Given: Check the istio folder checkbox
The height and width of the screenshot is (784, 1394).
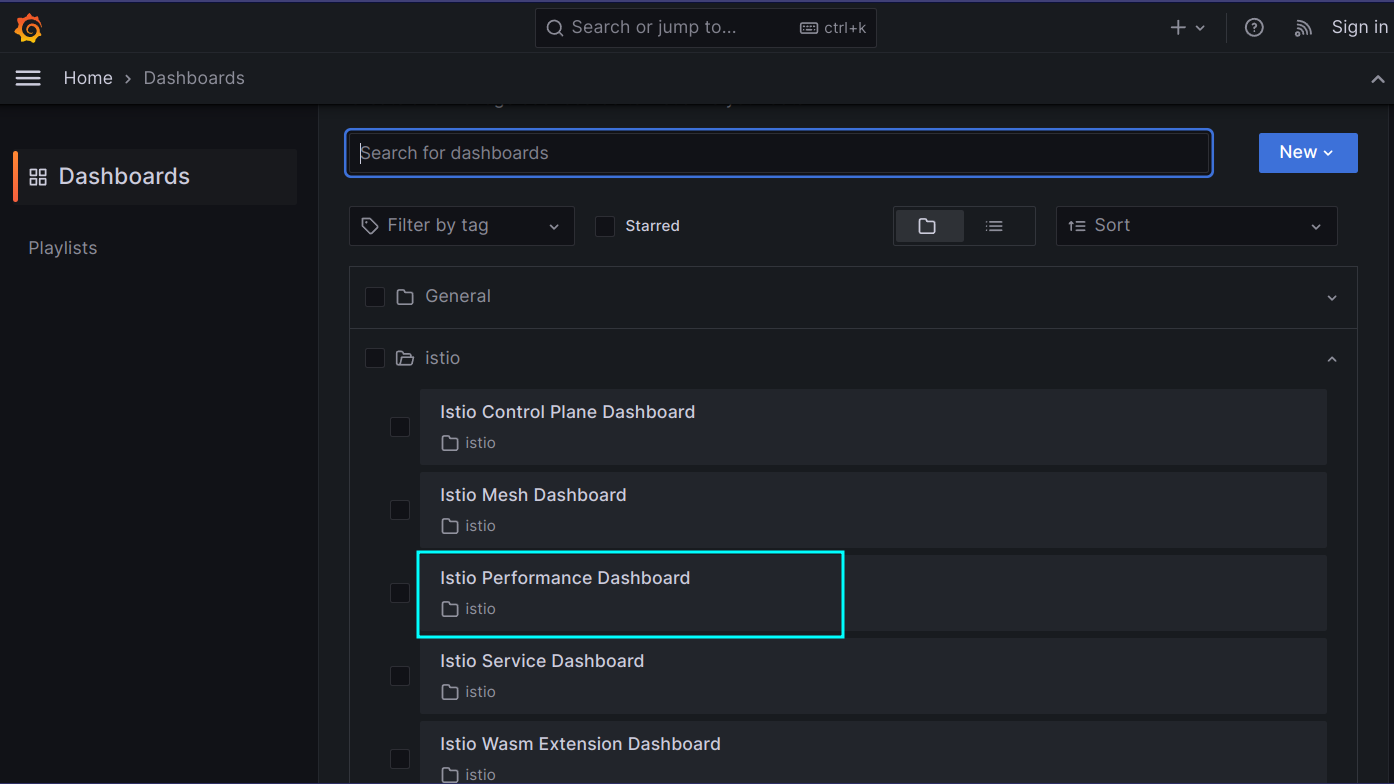Looking at the screenshot, I should [375, 358].
